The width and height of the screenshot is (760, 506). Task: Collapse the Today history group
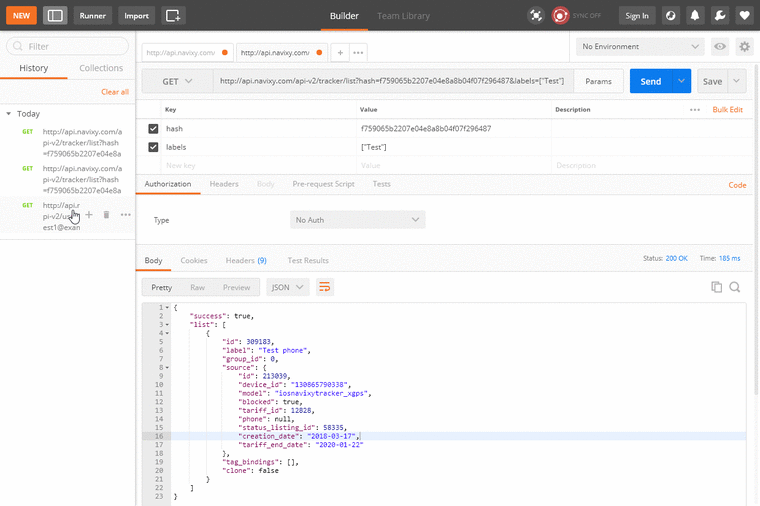pos(8,113)
